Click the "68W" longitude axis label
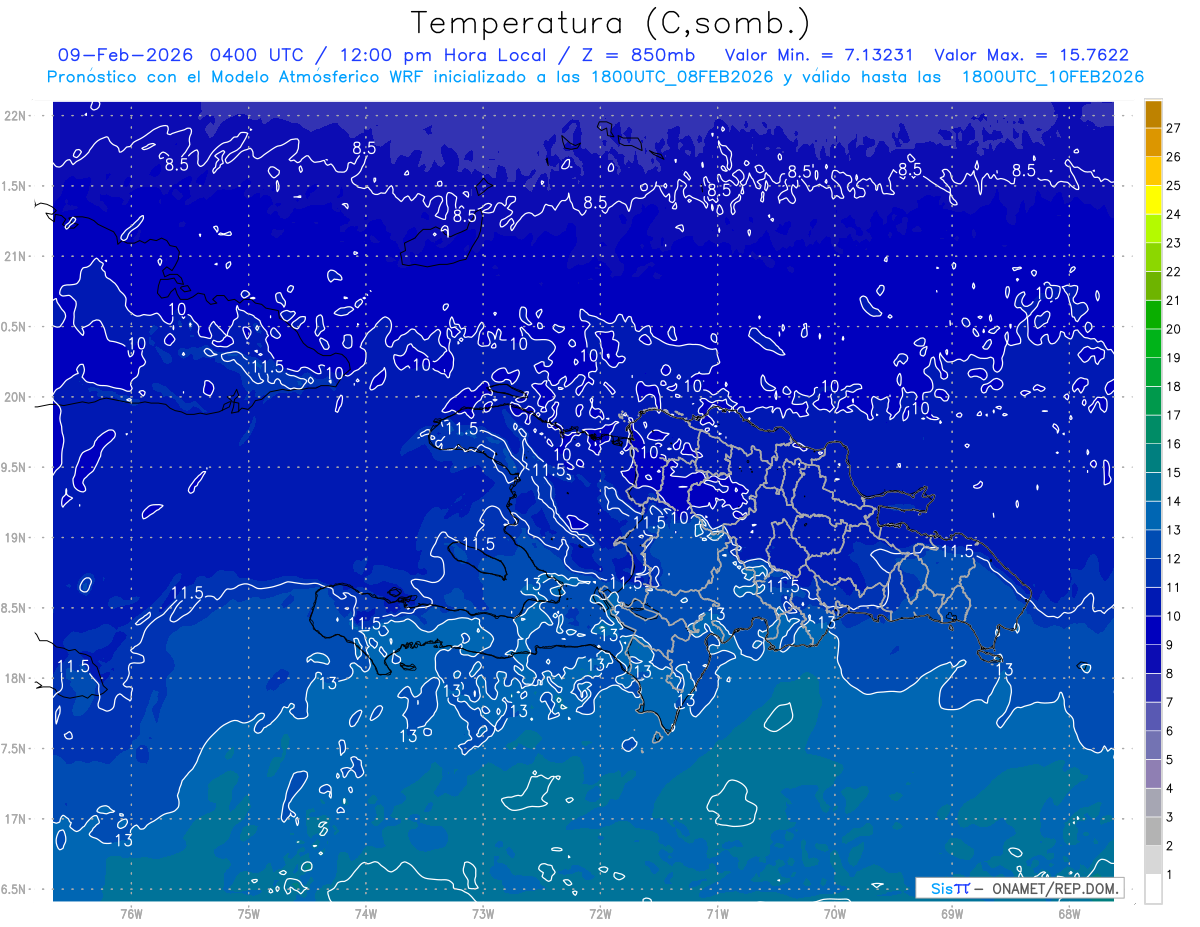 click(1069, 913)
